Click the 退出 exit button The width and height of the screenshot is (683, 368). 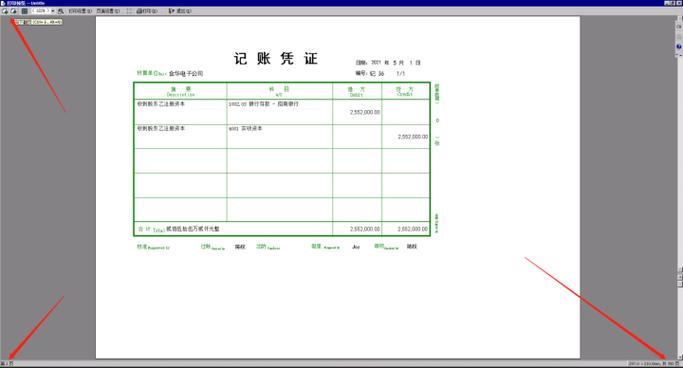click(x=180, y=11)
